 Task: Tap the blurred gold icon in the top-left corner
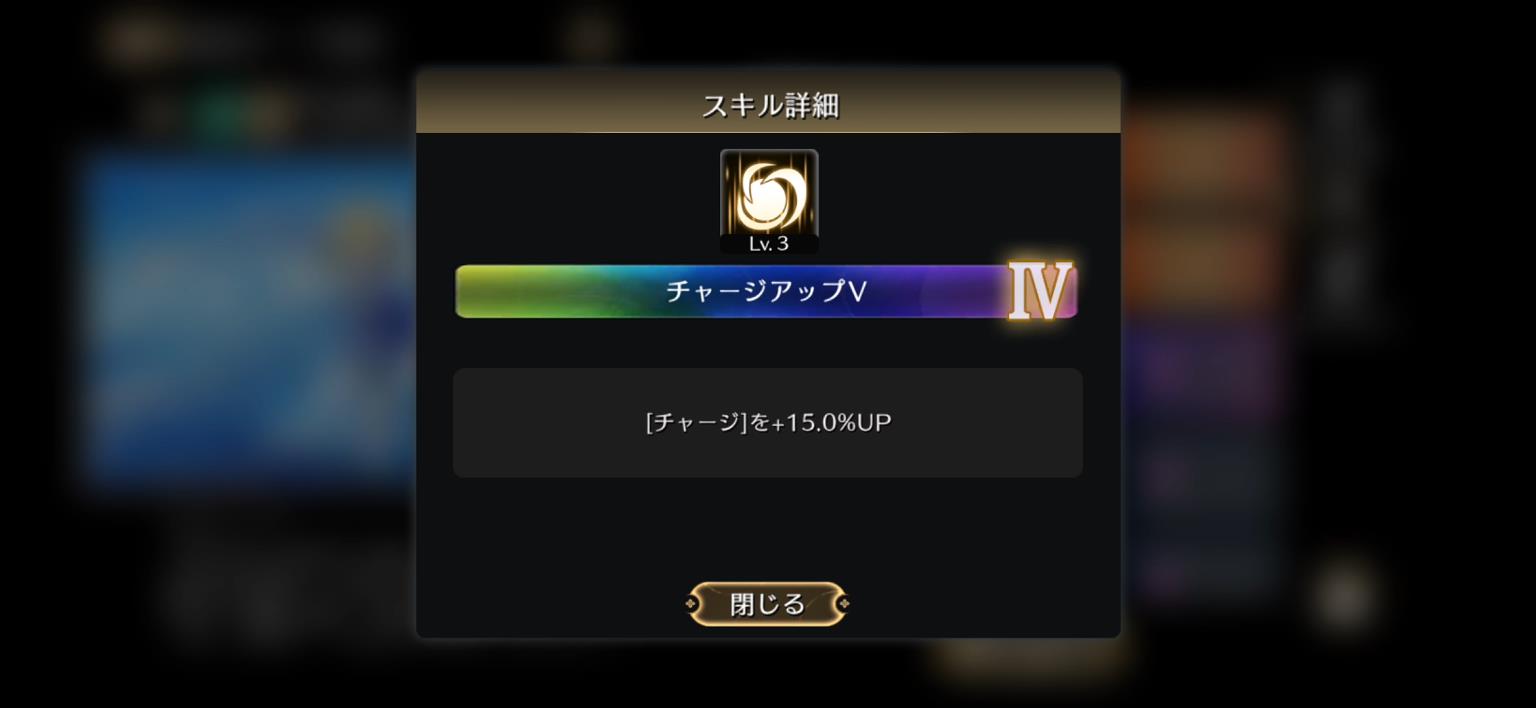138,41
